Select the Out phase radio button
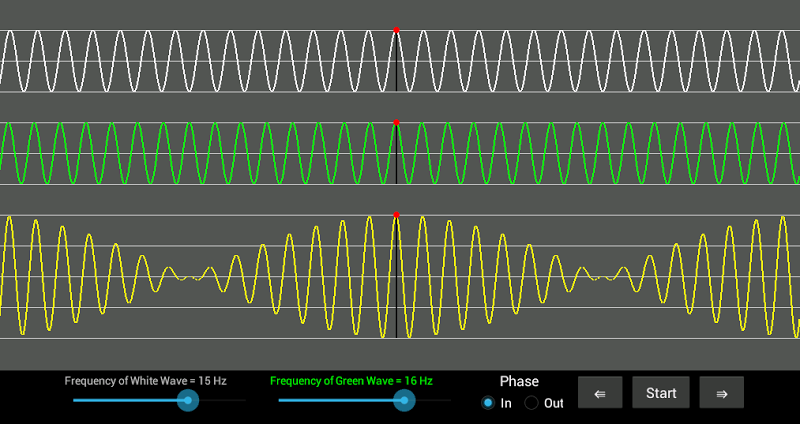 pos(532,403)
